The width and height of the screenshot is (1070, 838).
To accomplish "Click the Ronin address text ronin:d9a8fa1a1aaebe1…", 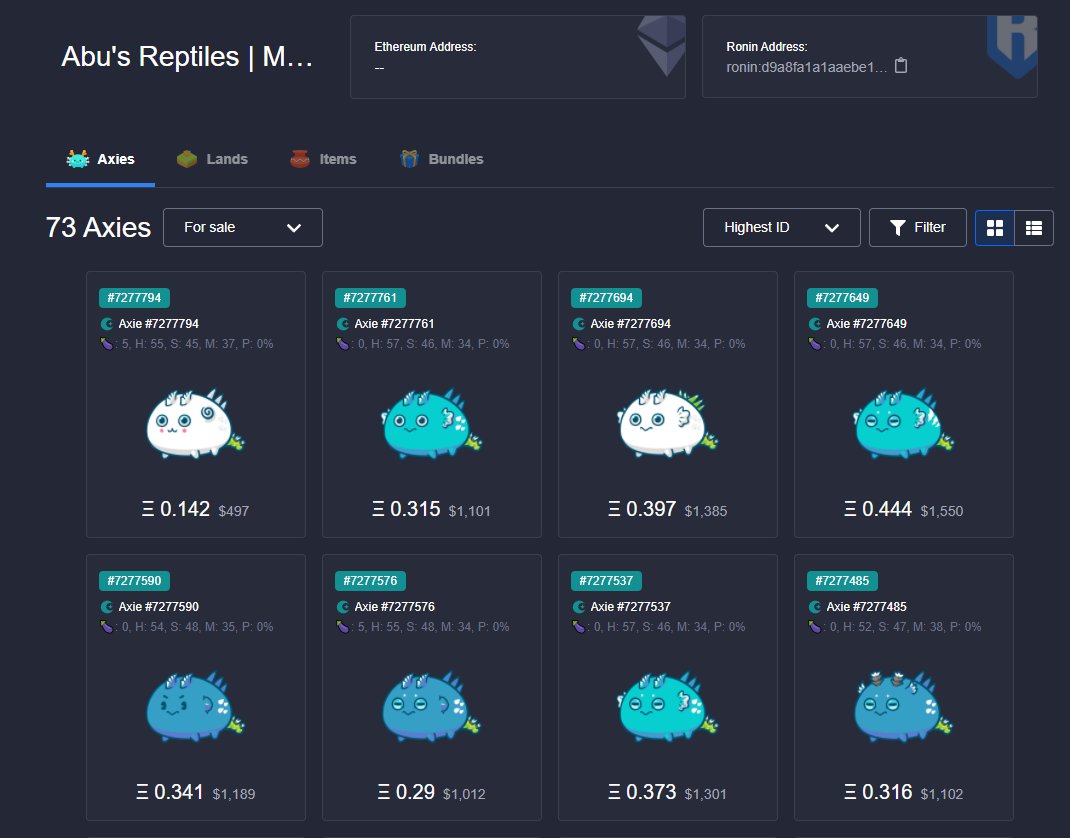I will pyautogui.click(x=807, y=67).
